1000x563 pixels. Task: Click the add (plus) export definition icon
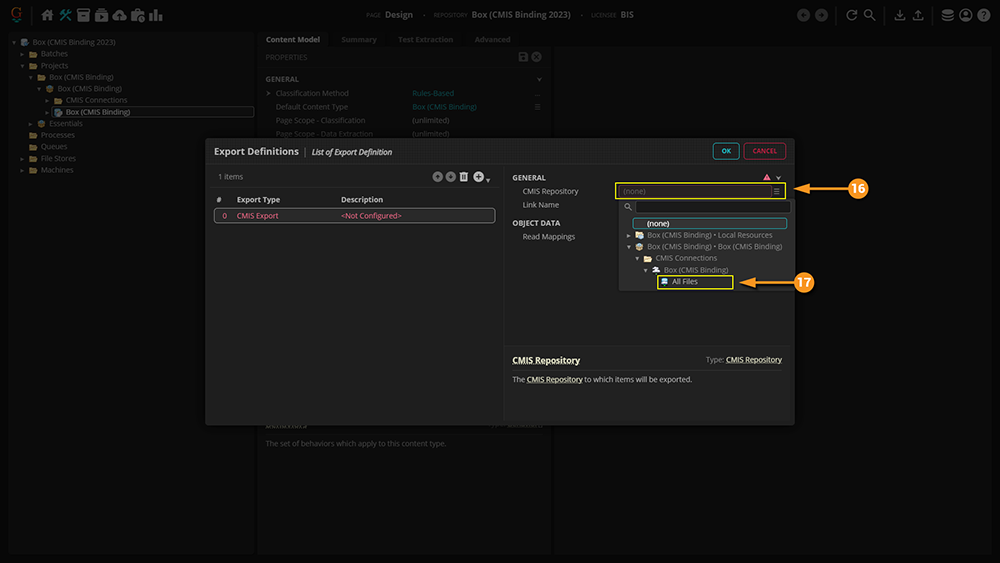[x=479, y=177]
